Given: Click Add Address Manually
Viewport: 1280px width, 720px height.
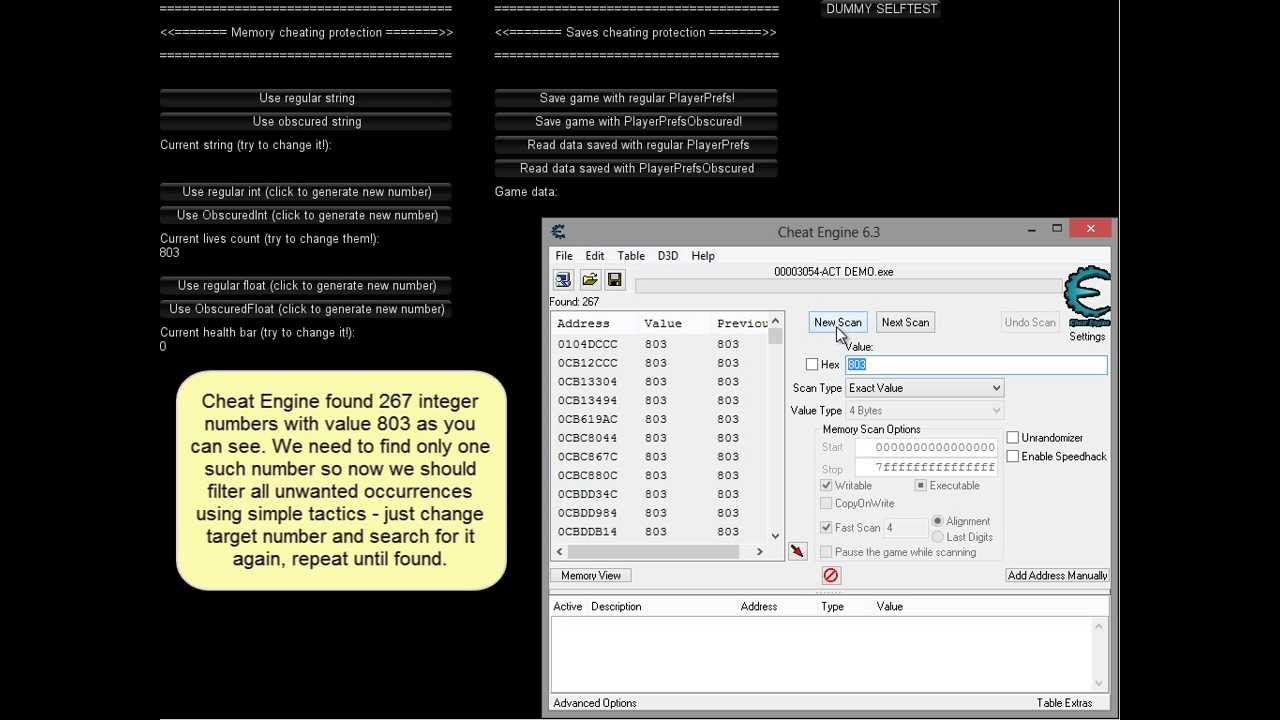Looking at the screenshot, I should click(x=1057, y=575).
